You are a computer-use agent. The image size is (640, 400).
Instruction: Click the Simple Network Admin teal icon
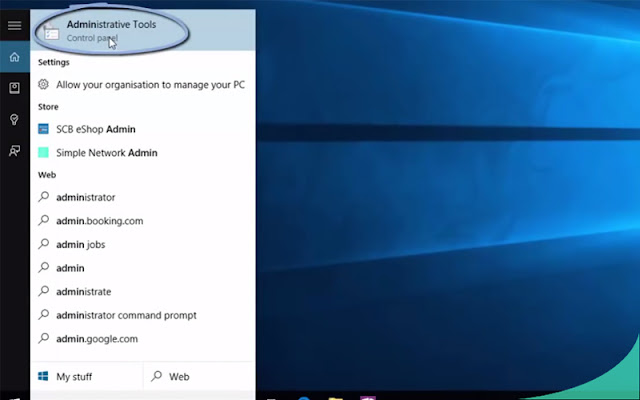43,153
